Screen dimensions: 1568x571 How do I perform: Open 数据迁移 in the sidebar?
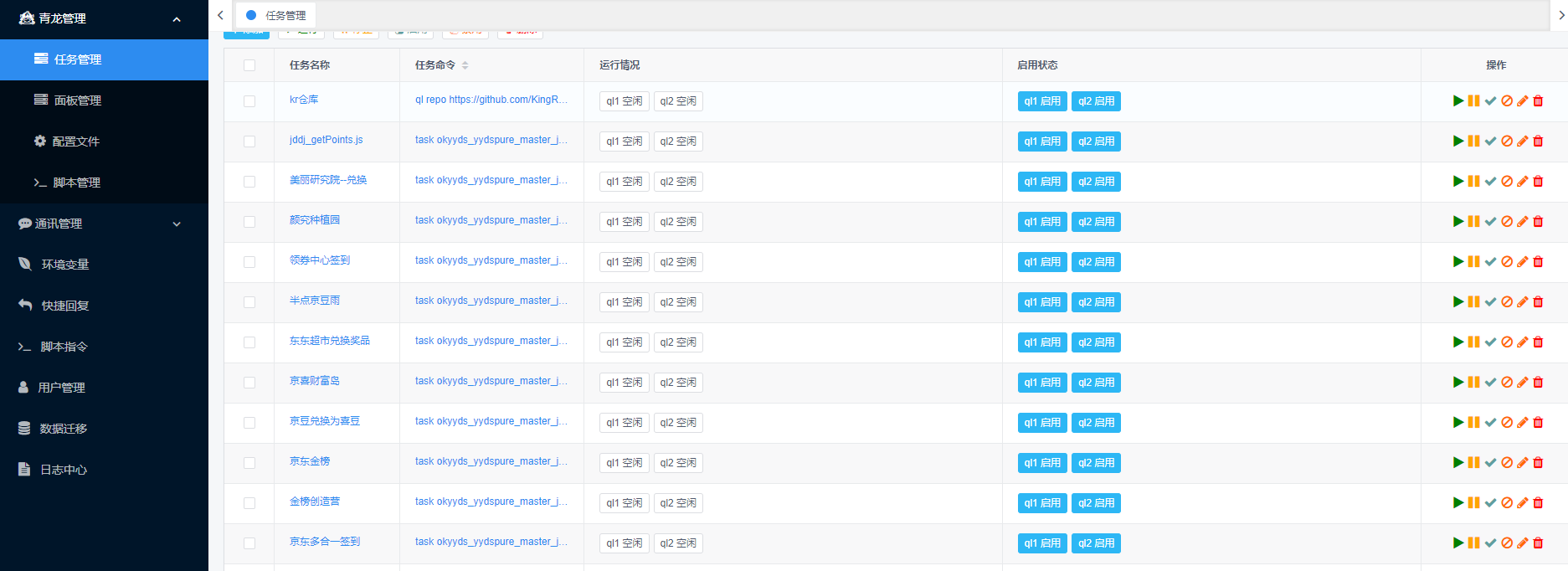point(104,429)
